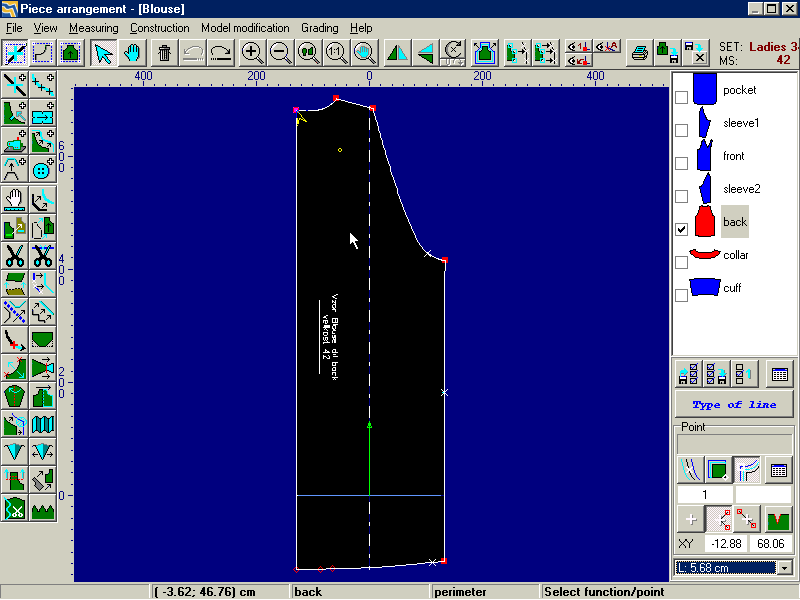This screenshot has width=800, height=600.
Task: Open the Measuring menu
Action: click(x=93, y=28)
